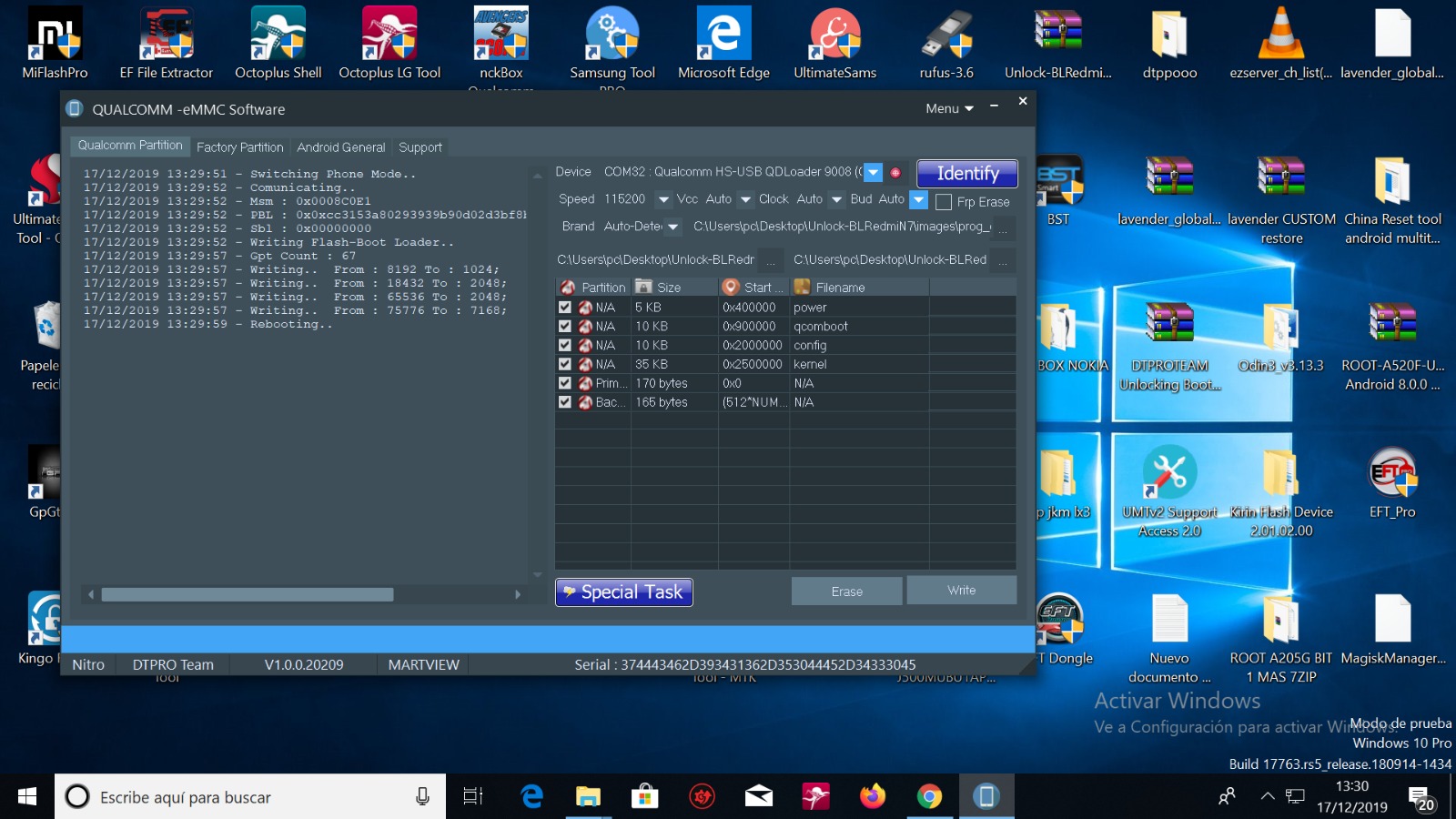1456x819 pixels.
Task: Select the UltimateSams desktop icon
Action: click(x=835, y=43)
